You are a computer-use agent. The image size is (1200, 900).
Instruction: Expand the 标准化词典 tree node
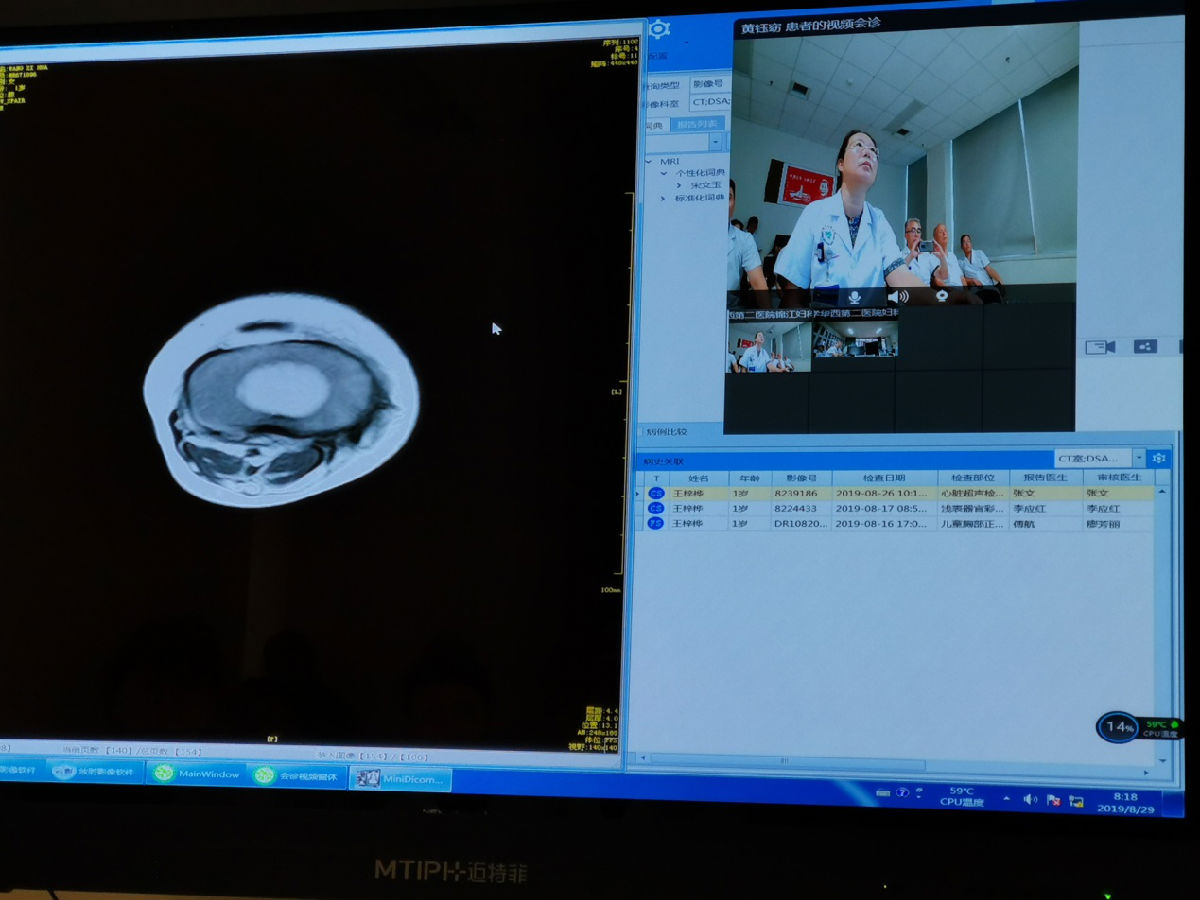coord(664,198)
